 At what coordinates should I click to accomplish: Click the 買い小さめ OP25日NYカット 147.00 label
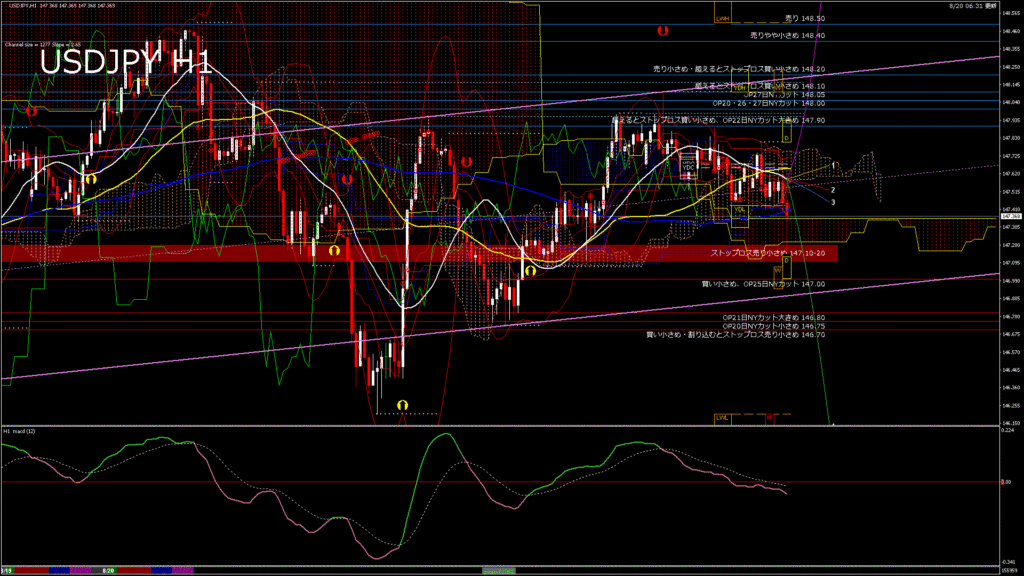(x=763, y=284)
